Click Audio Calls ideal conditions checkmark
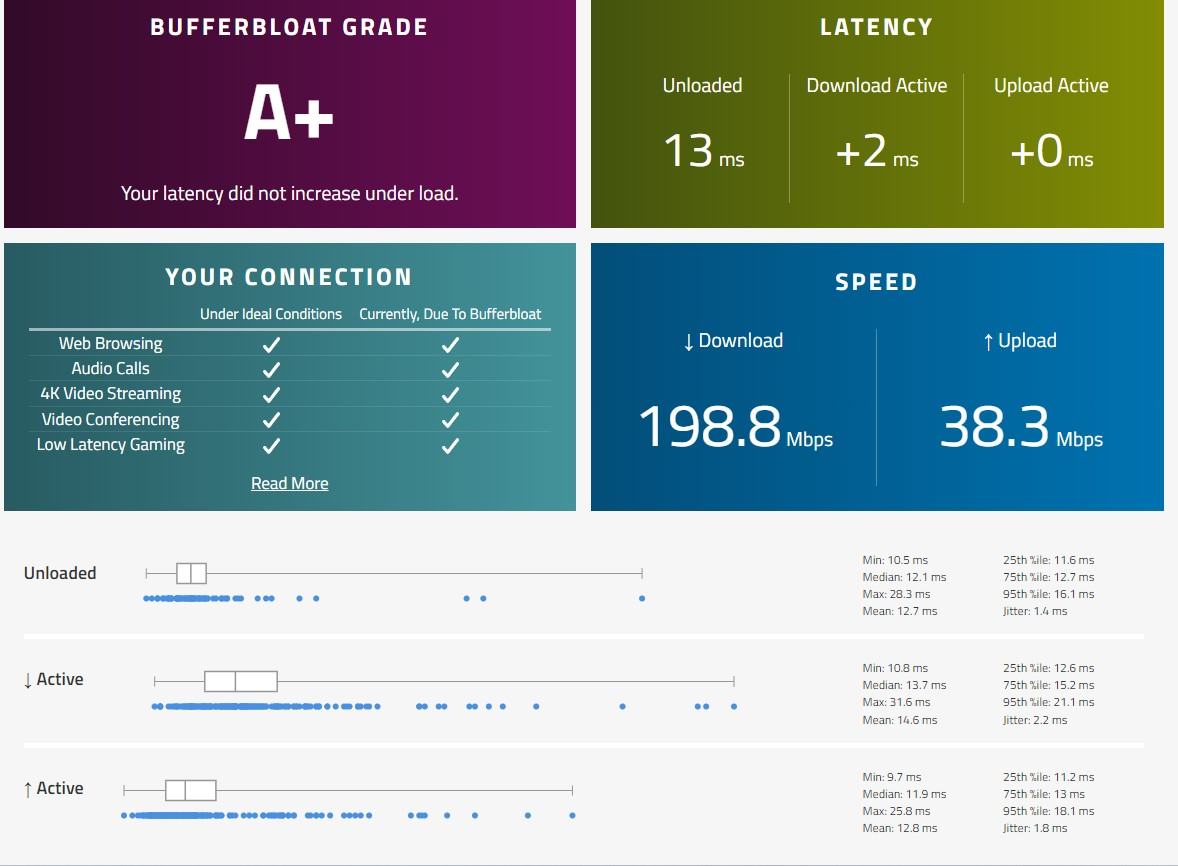Image resolution: width=1178 pixels, height=866 pixels. pos(271,370)
